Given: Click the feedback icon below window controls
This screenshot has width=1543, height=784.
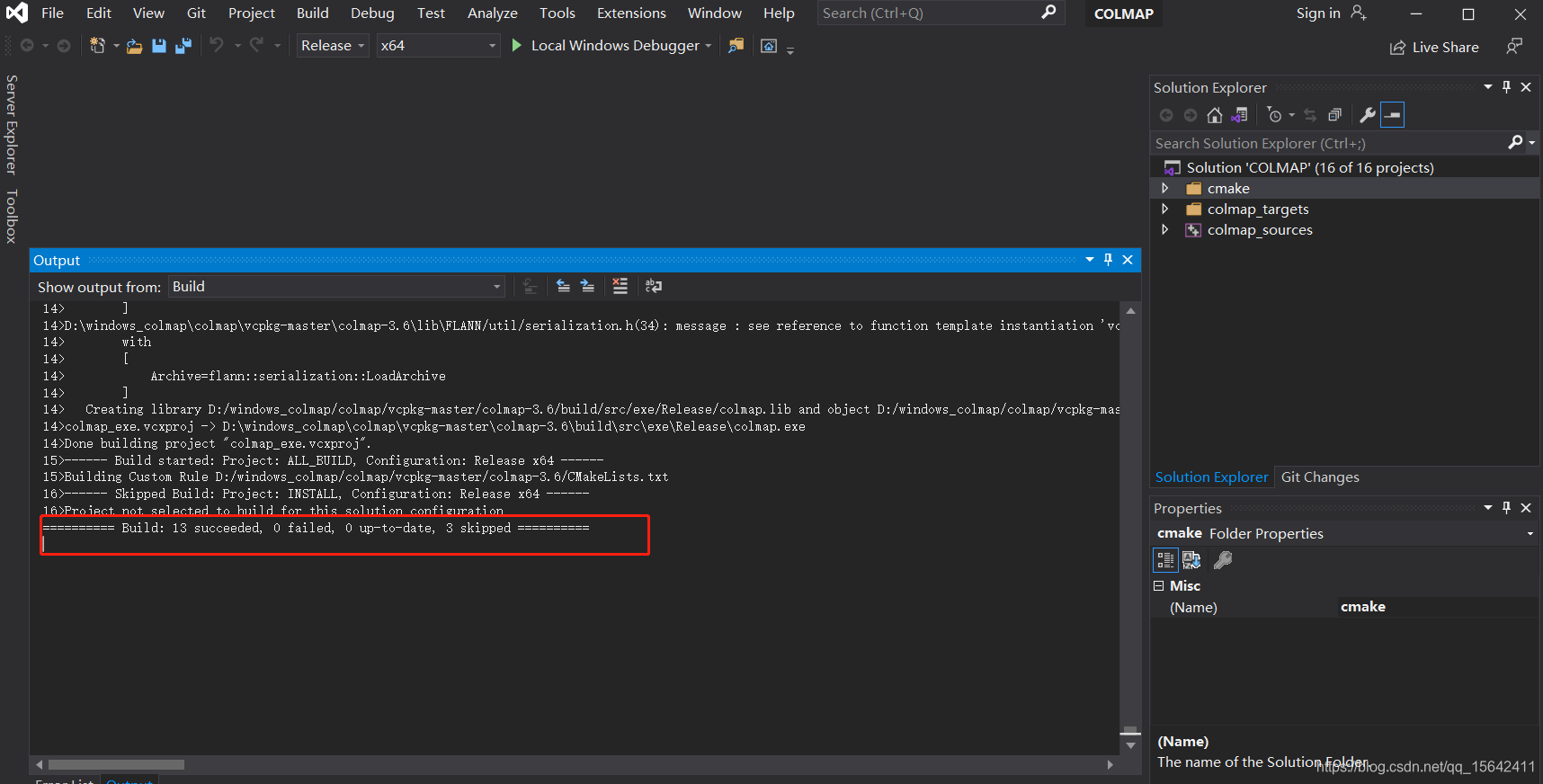Looking at the screenshot, I should pos(1515,46).
